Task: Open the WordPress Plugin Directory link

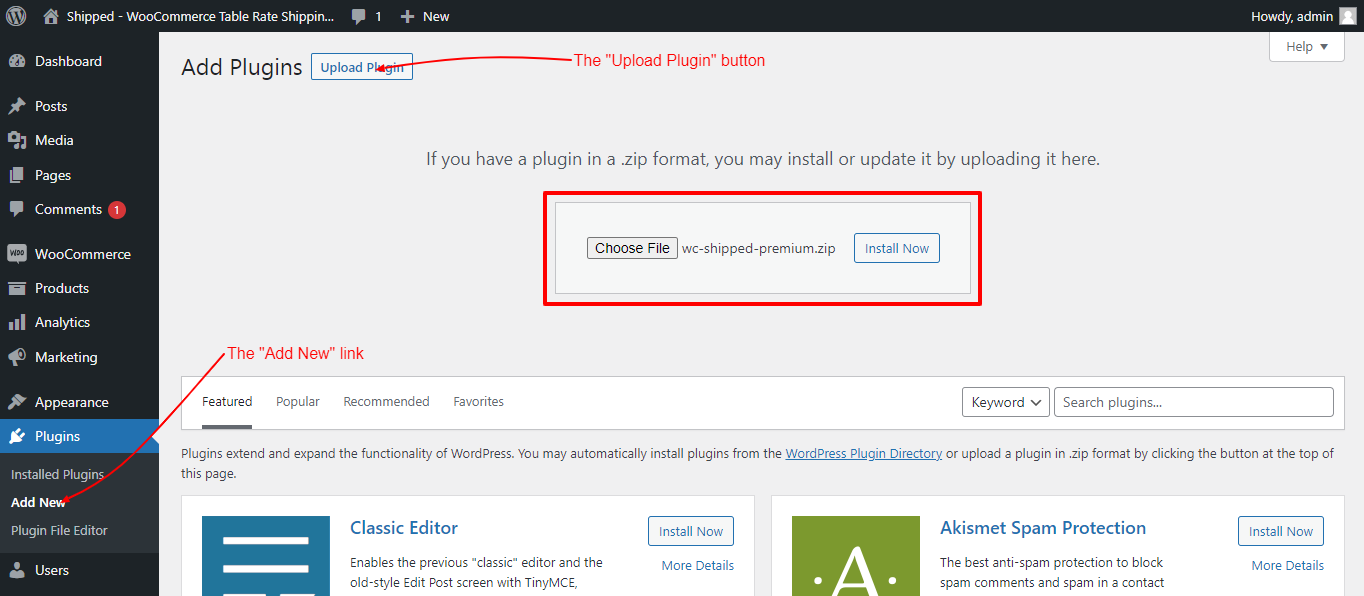Action: tap(864, 453)
